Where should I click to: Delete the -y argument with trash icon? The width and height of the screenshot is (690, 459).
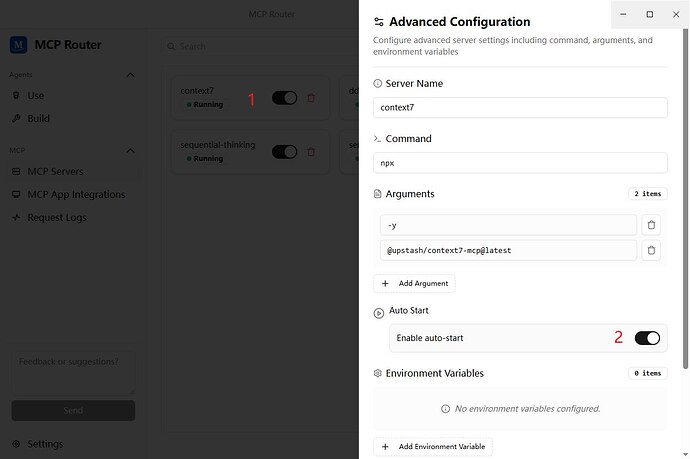651,225
